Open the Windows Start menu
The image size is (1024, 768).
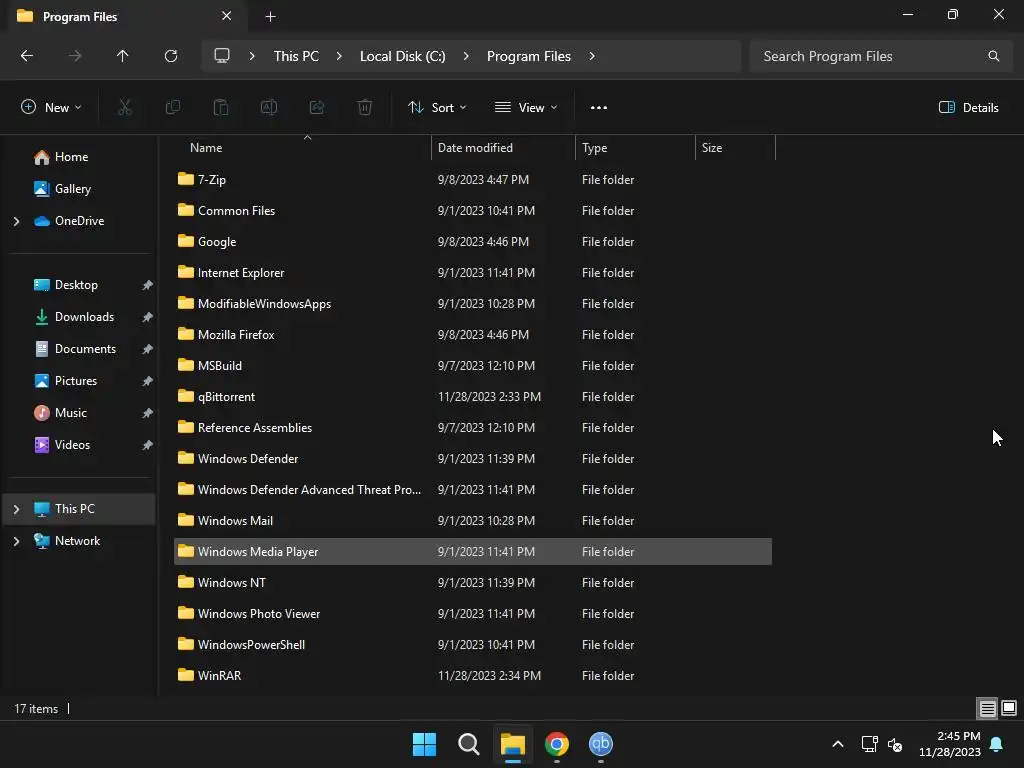pos(424,744)
